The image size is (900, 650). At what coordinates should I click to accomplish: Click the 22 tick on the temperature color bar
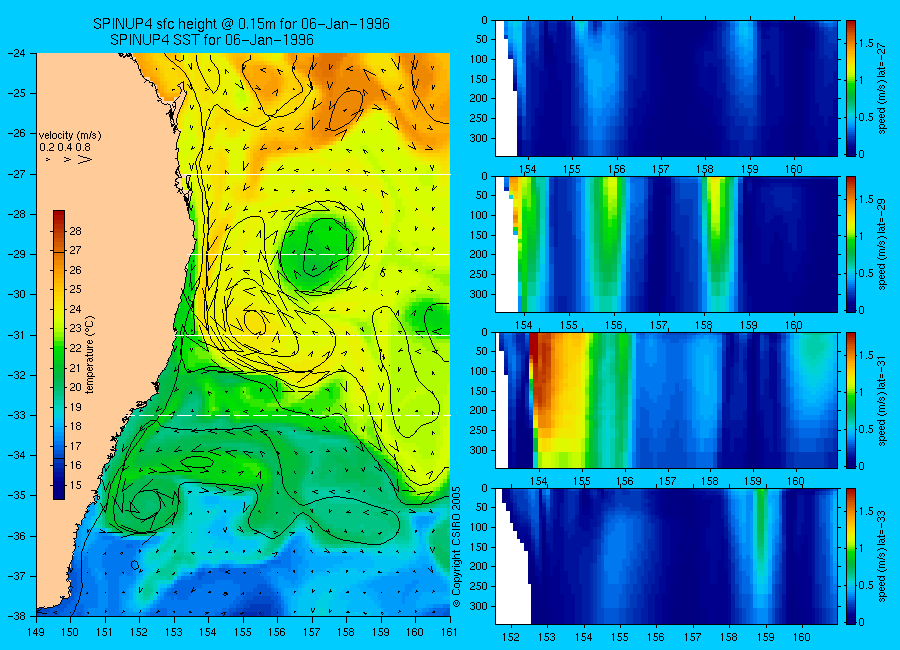75,349
